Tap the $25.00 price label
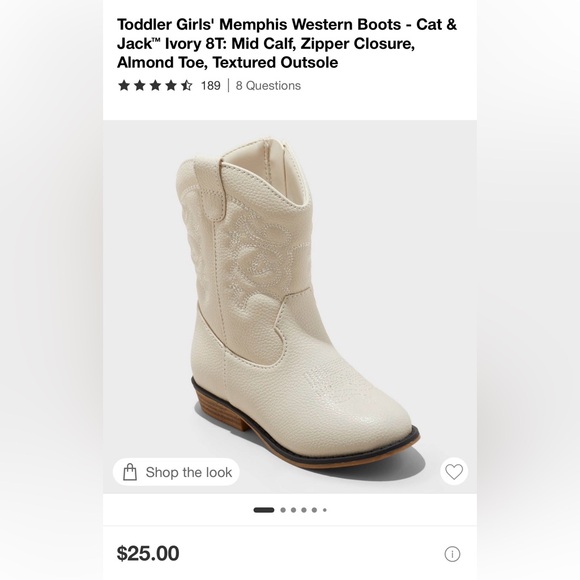This screenshot has width=580, height=580. [148, 553]
